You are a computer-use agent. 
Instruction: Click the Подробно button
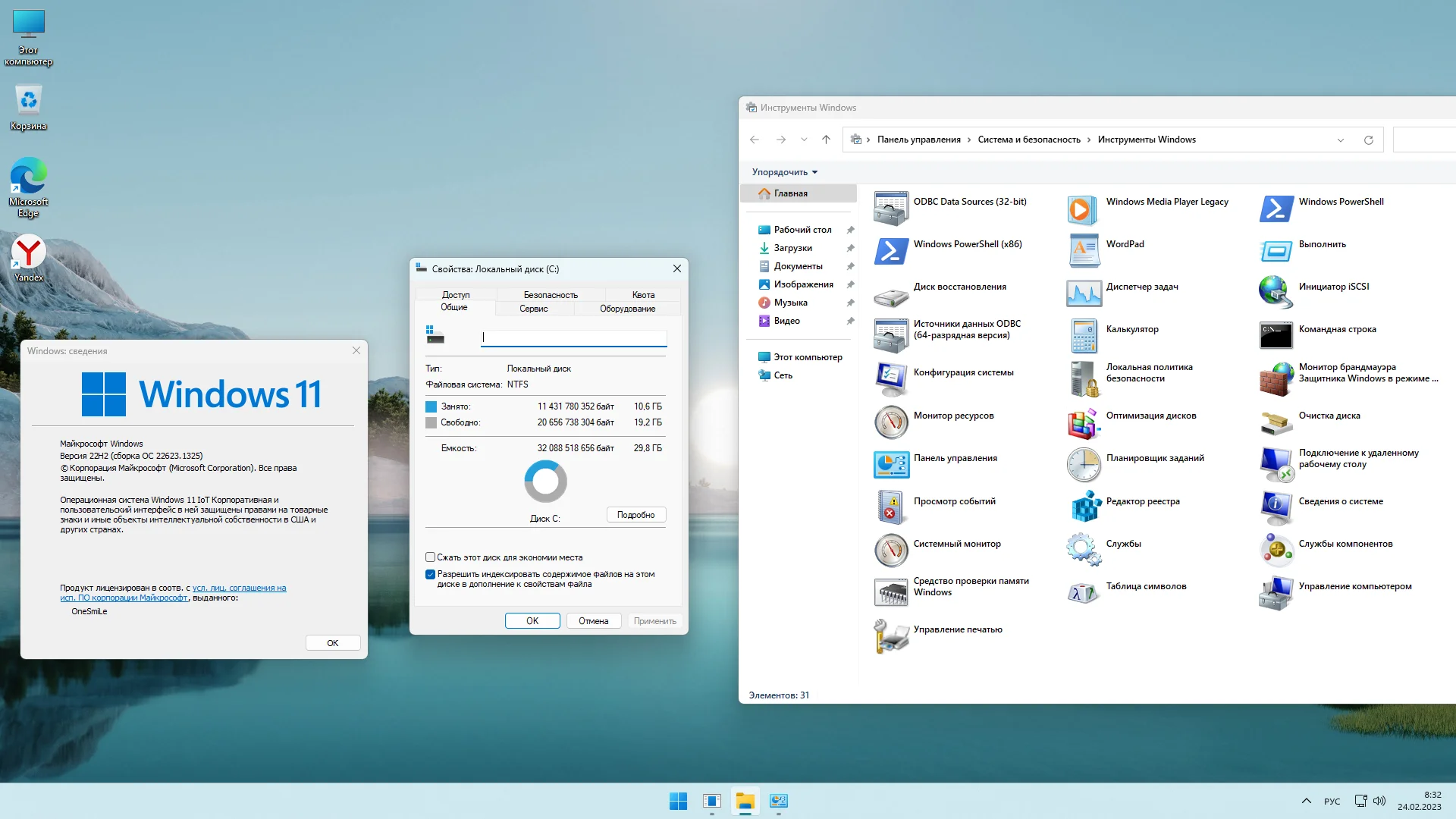(x=635, y=515)
